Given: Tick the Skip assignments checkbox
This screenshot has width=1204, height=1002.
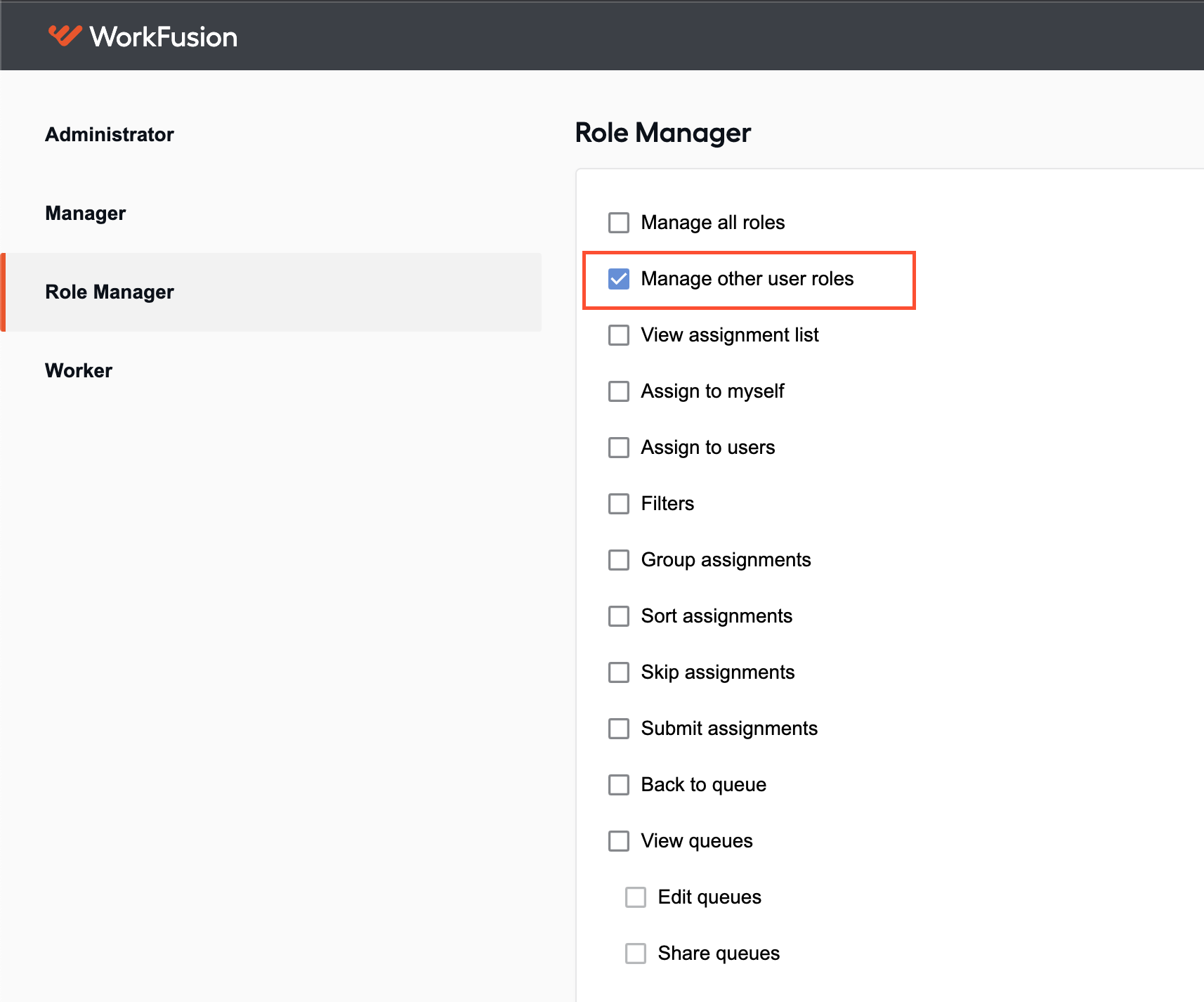Looking at the screenshot, I should pyautogui.click(x=619, y=672).
